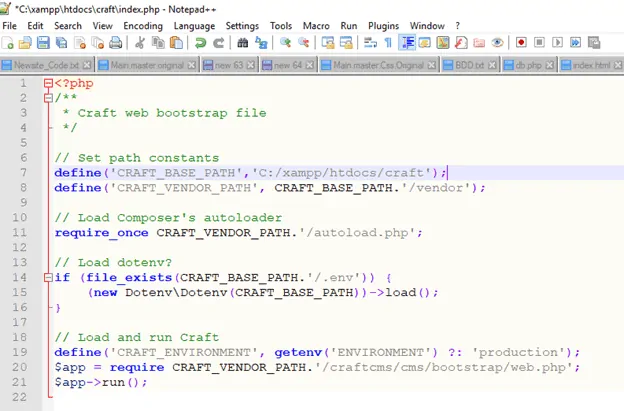The width and height of the screenshot is (624, 411).
Task: Open the View menu
Action: coord(103,26)
